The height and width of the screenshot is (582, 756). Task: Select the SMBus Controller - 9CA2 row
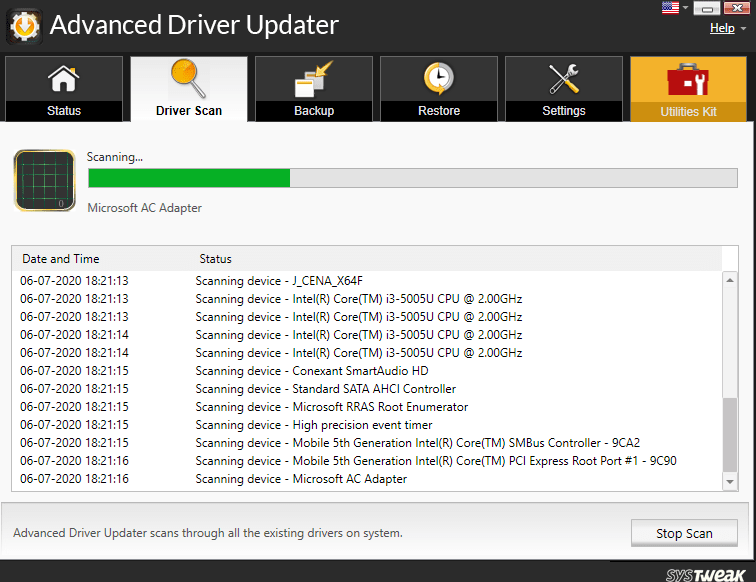pyautogui.click(x=367, y=443)
